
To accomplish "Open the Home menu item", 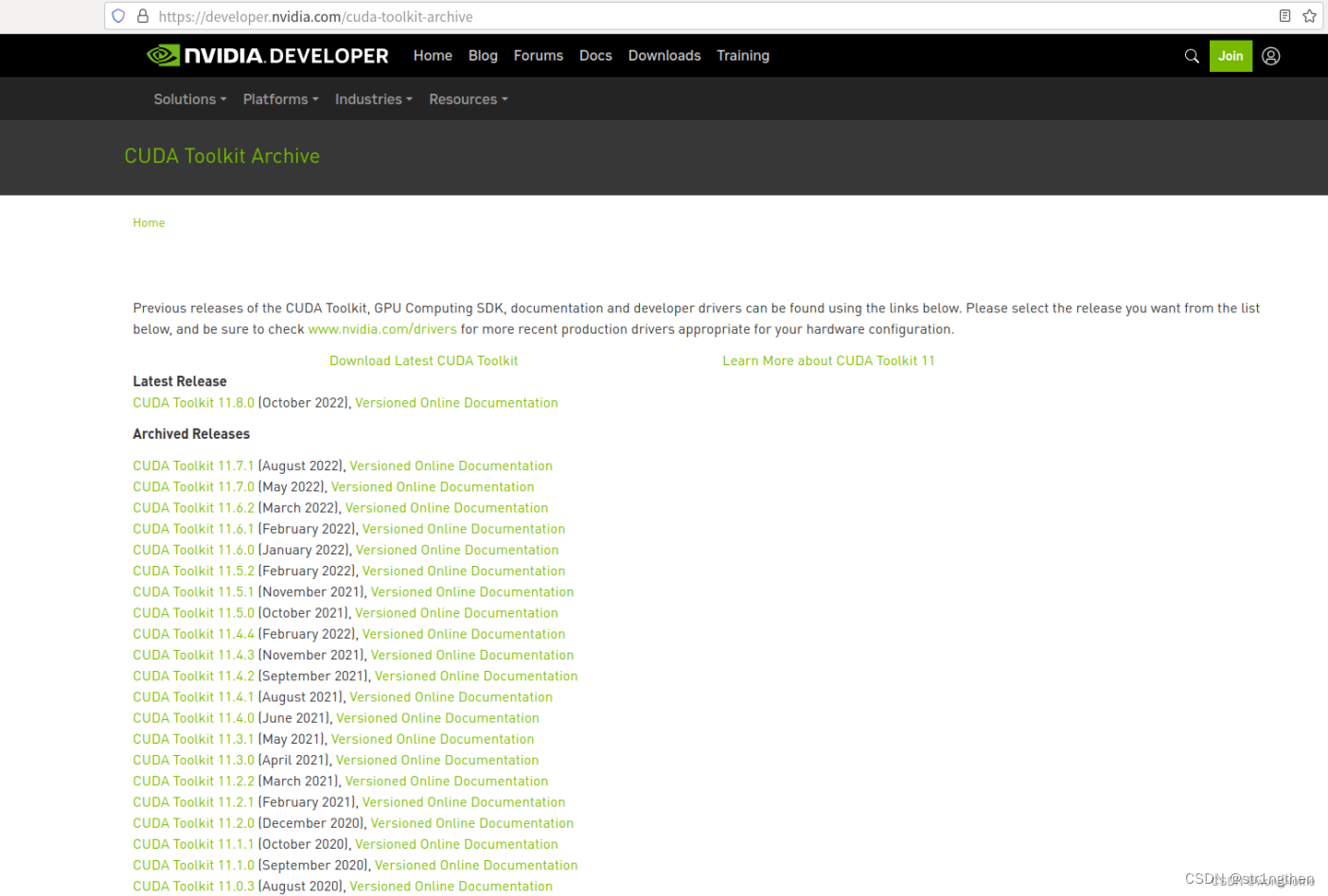I will pos(433,56).
